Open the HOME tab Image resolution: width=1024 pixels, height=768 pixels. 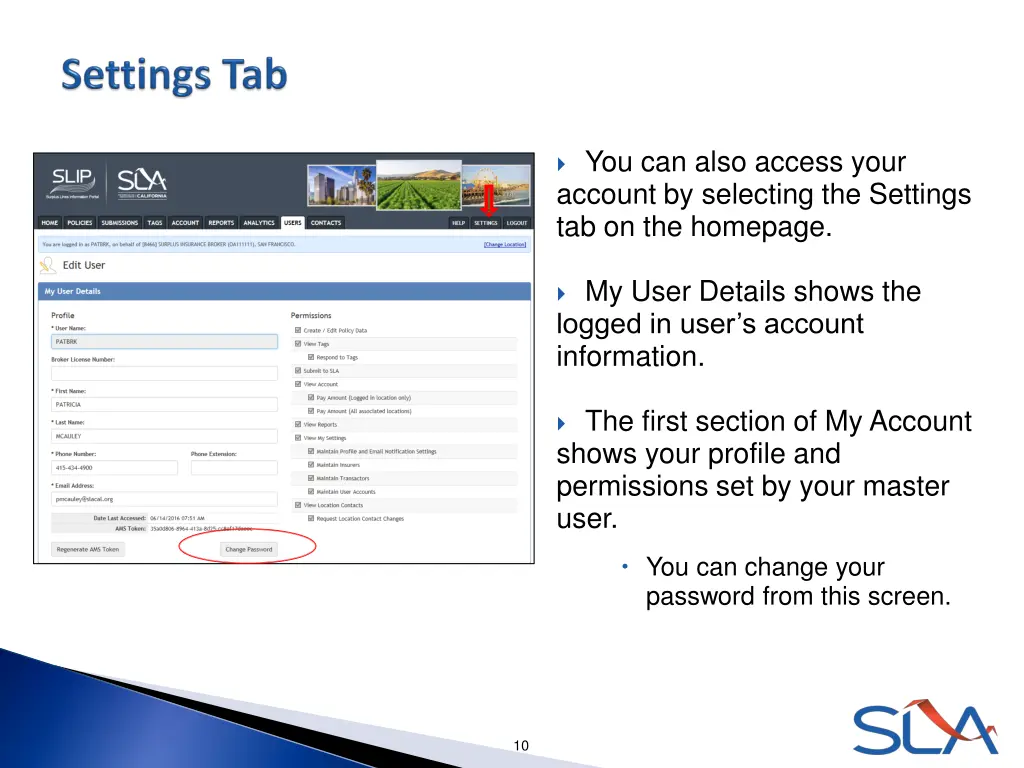50,223
